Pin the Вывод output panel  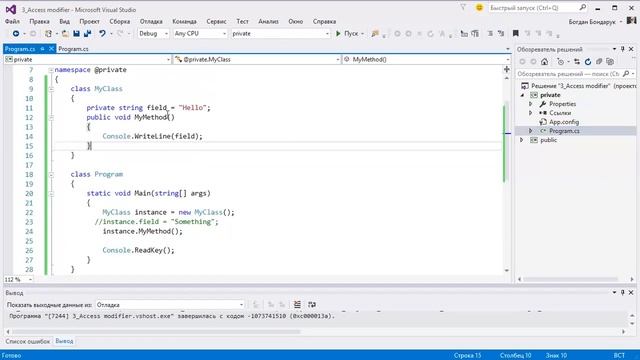tap(622, 293)
